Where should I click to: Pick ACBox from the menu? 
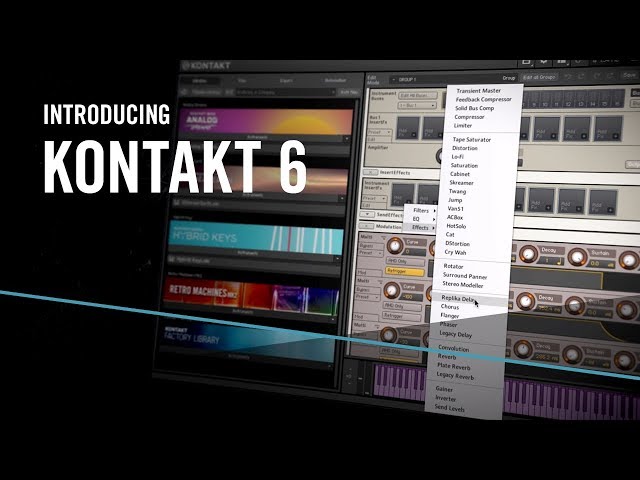tap(455, 218)
